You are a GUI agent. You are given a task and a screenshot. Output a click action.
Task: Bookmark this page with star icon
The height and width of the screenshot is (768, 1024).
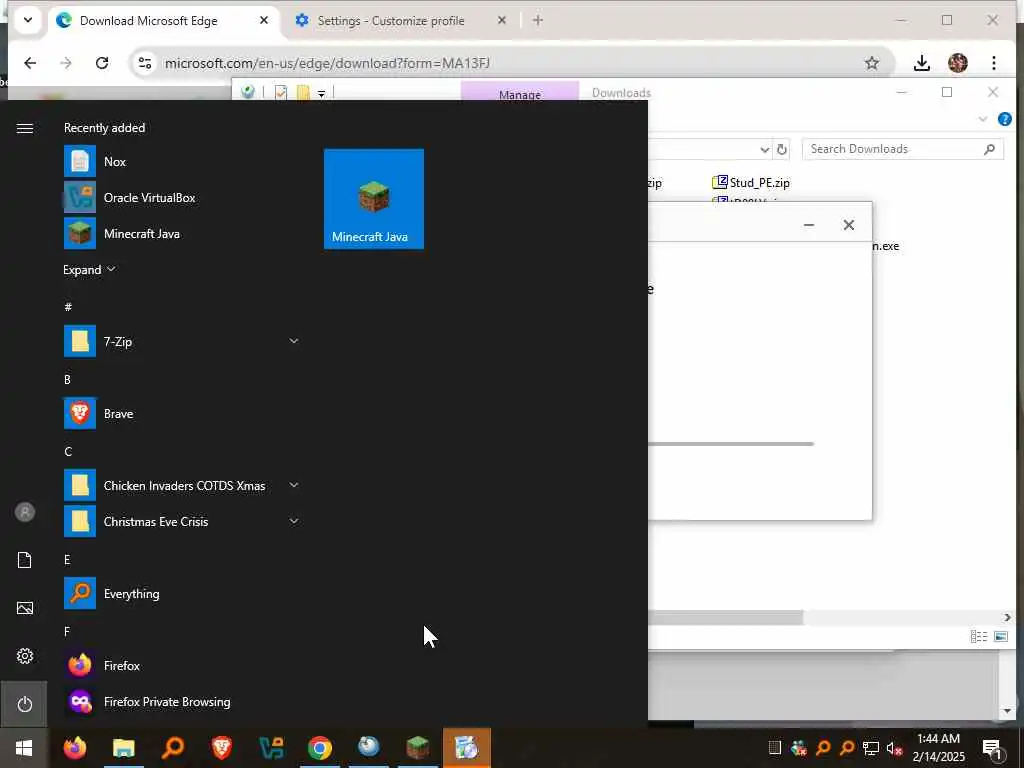(x=872, y=63)
